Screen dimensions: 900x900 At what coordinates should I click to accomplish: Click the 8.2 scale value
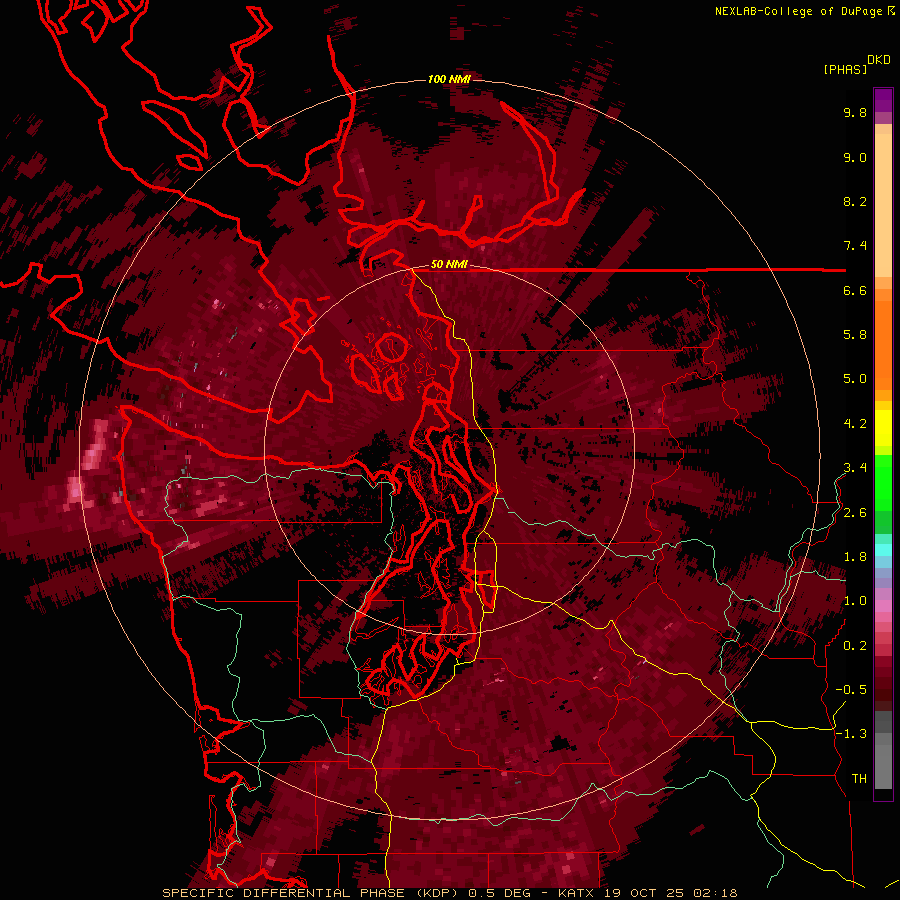[855, 201]
